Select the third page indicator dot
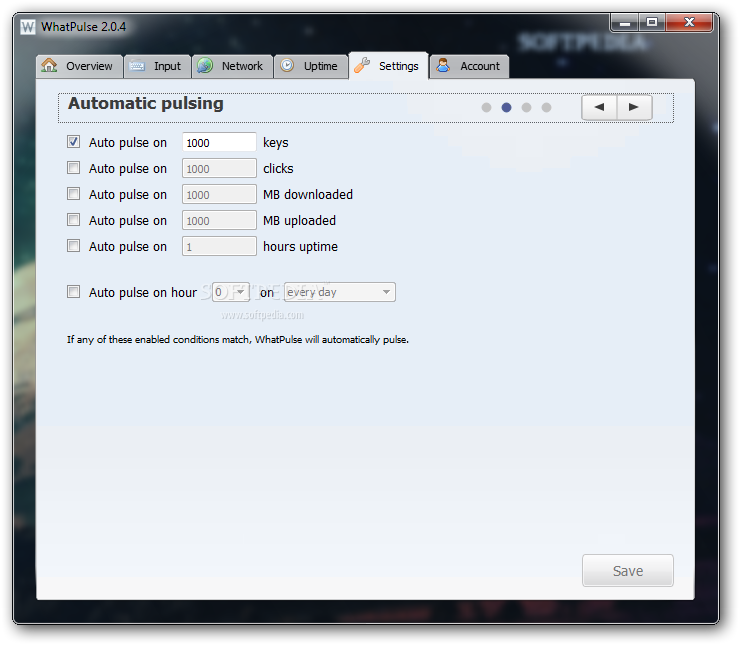 [527, 108]
